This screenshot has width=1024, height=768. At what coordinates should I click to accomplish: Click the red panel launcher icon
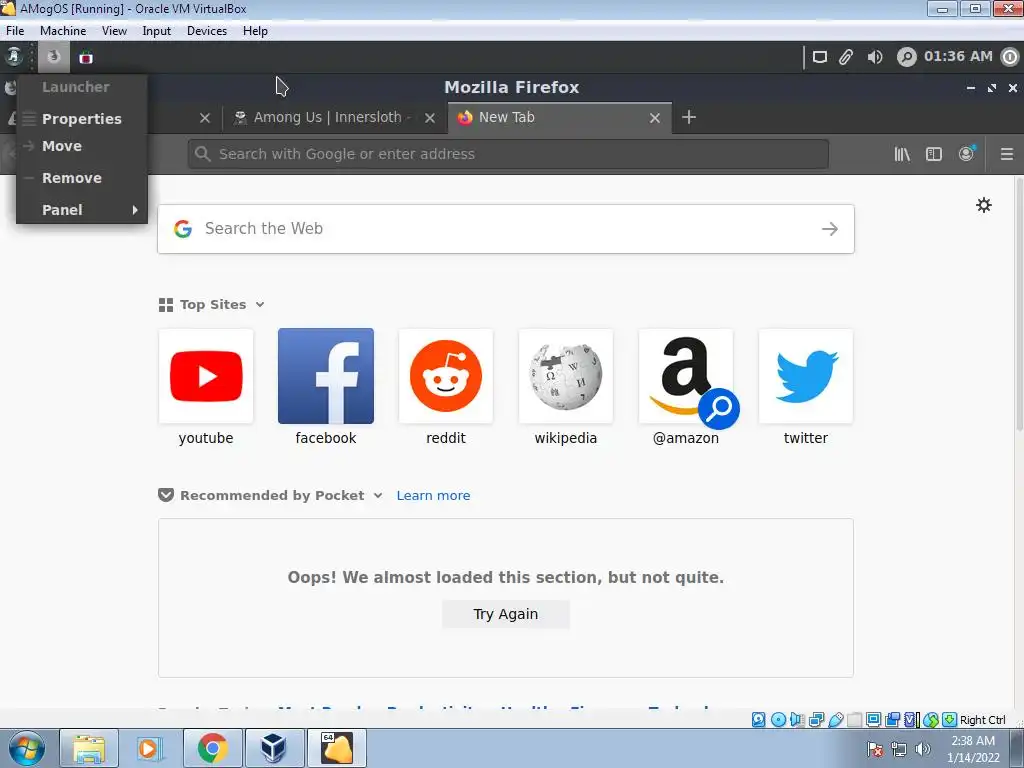click(86, 57)
